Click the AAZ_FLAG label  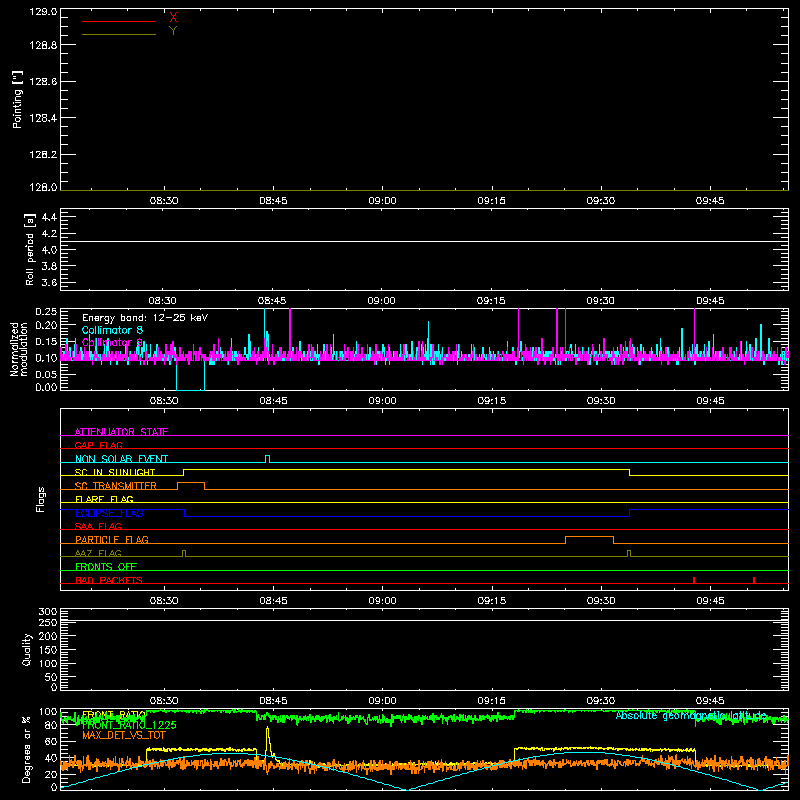pos(98,553)
